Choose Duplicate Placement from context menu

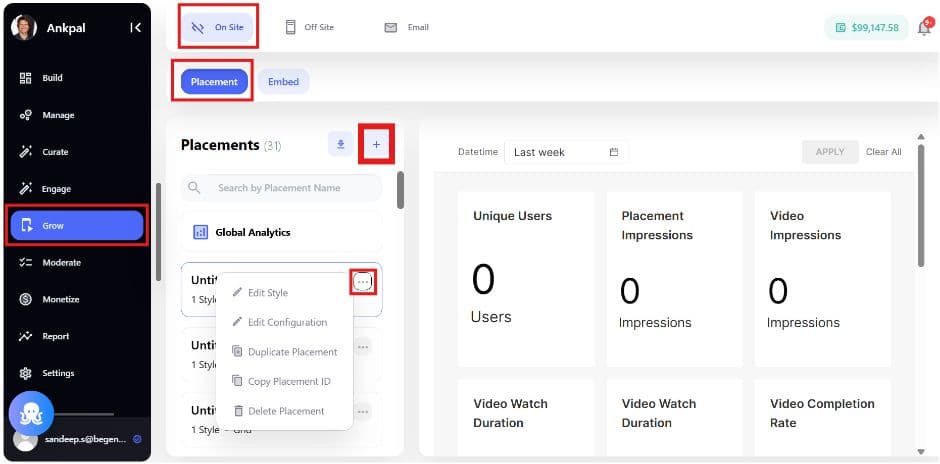click(x=291, y=352)
